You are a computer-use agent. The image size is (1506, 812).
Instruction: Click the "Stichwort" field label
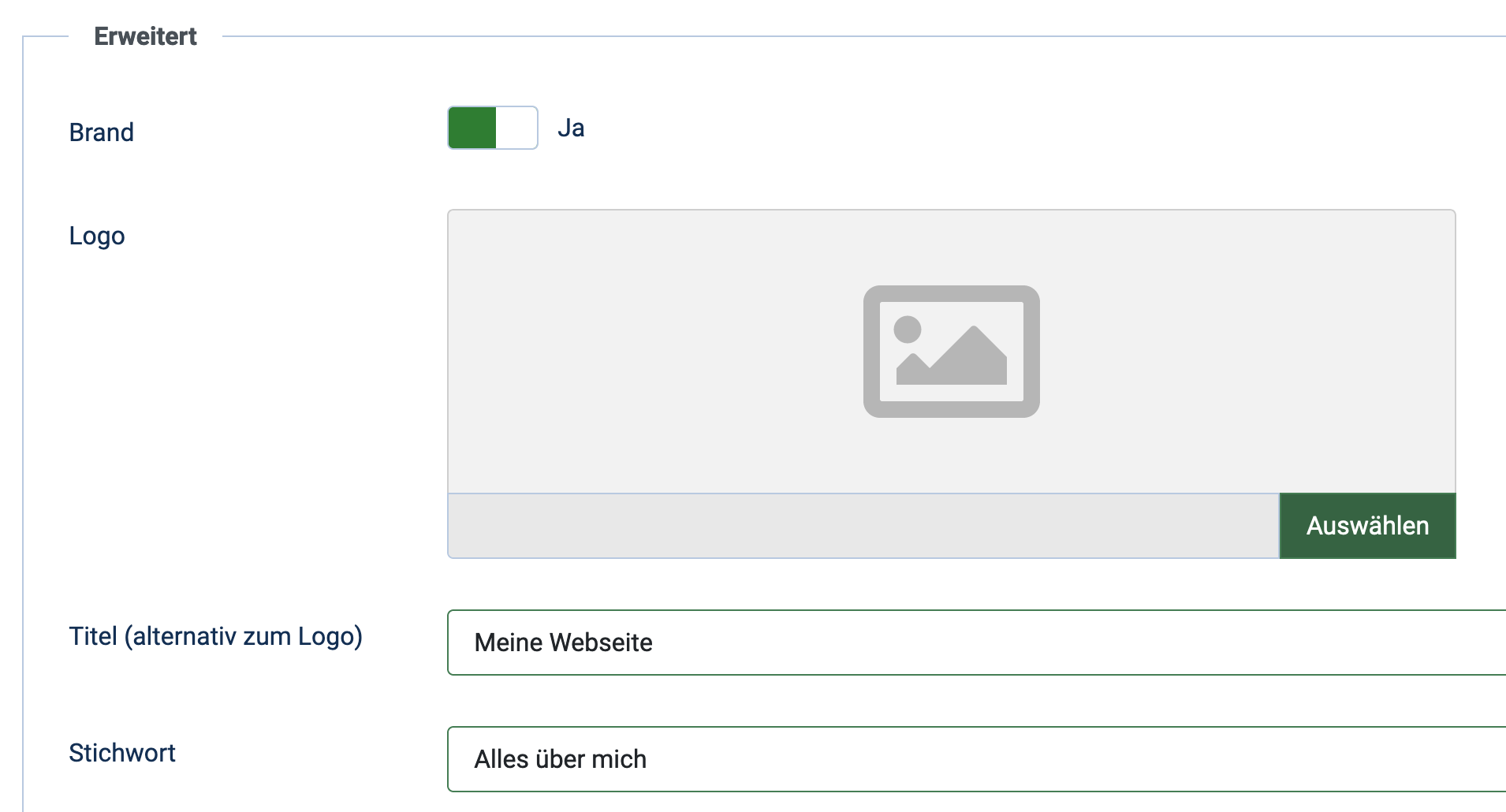tap(122, 753)
